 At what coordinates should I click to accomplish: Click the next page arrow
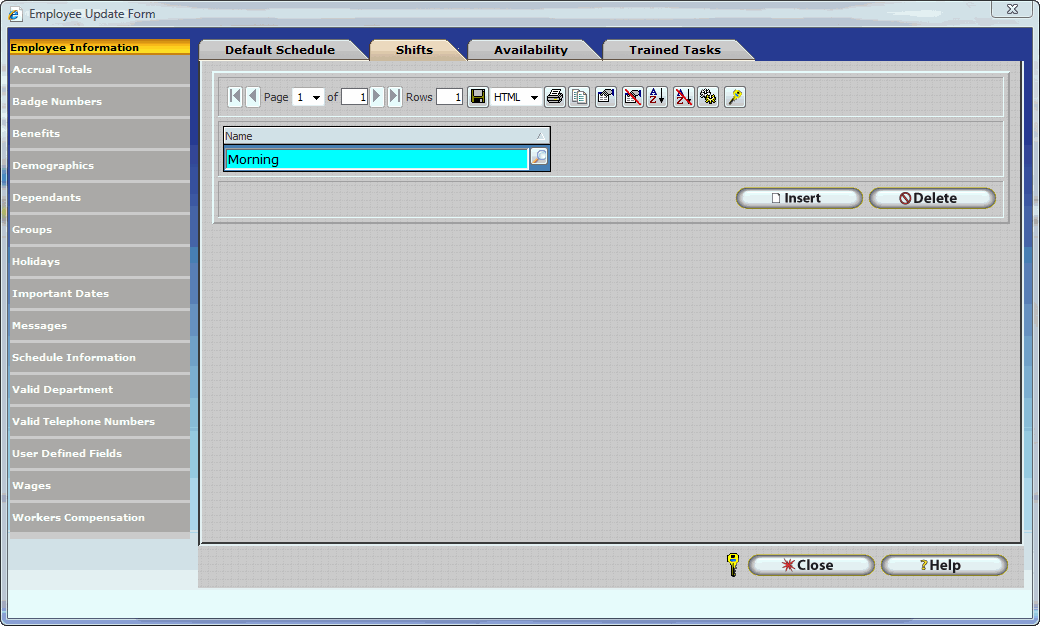click(x=377, y=97)
